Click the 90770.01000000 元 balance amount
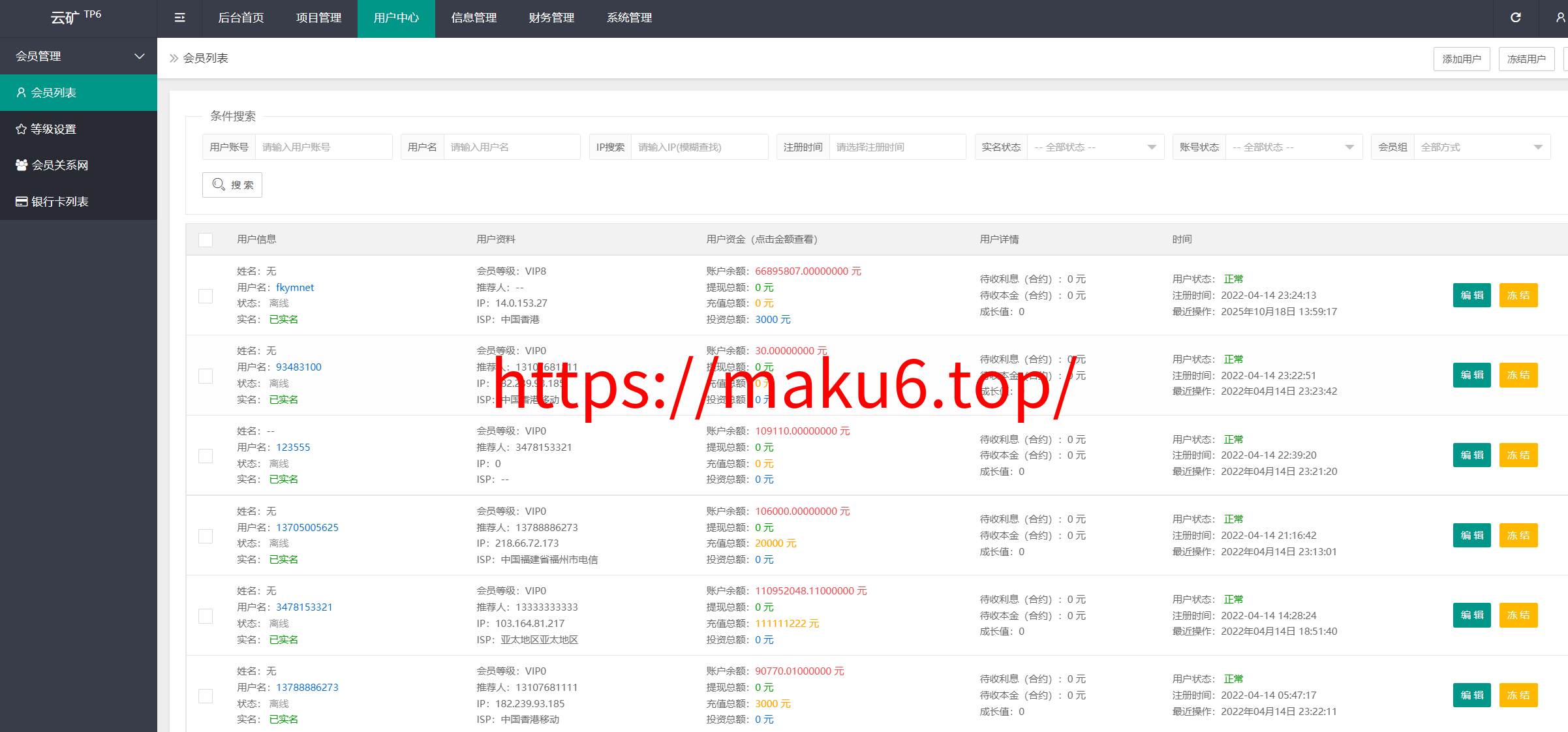1568x732 pixels. click(x=799, y=671)
